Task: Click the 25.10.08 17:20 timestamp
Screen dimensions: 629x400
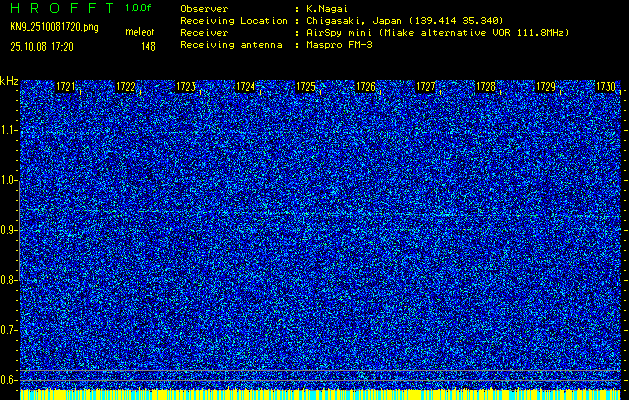Action: click(47, 45)
